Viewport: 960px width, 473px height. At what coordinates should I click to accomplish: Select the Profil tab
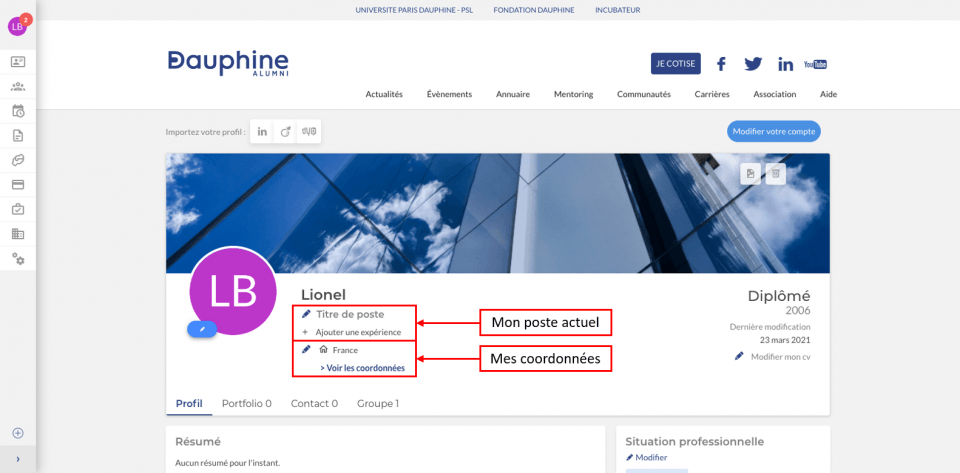[x=189, y=403]
